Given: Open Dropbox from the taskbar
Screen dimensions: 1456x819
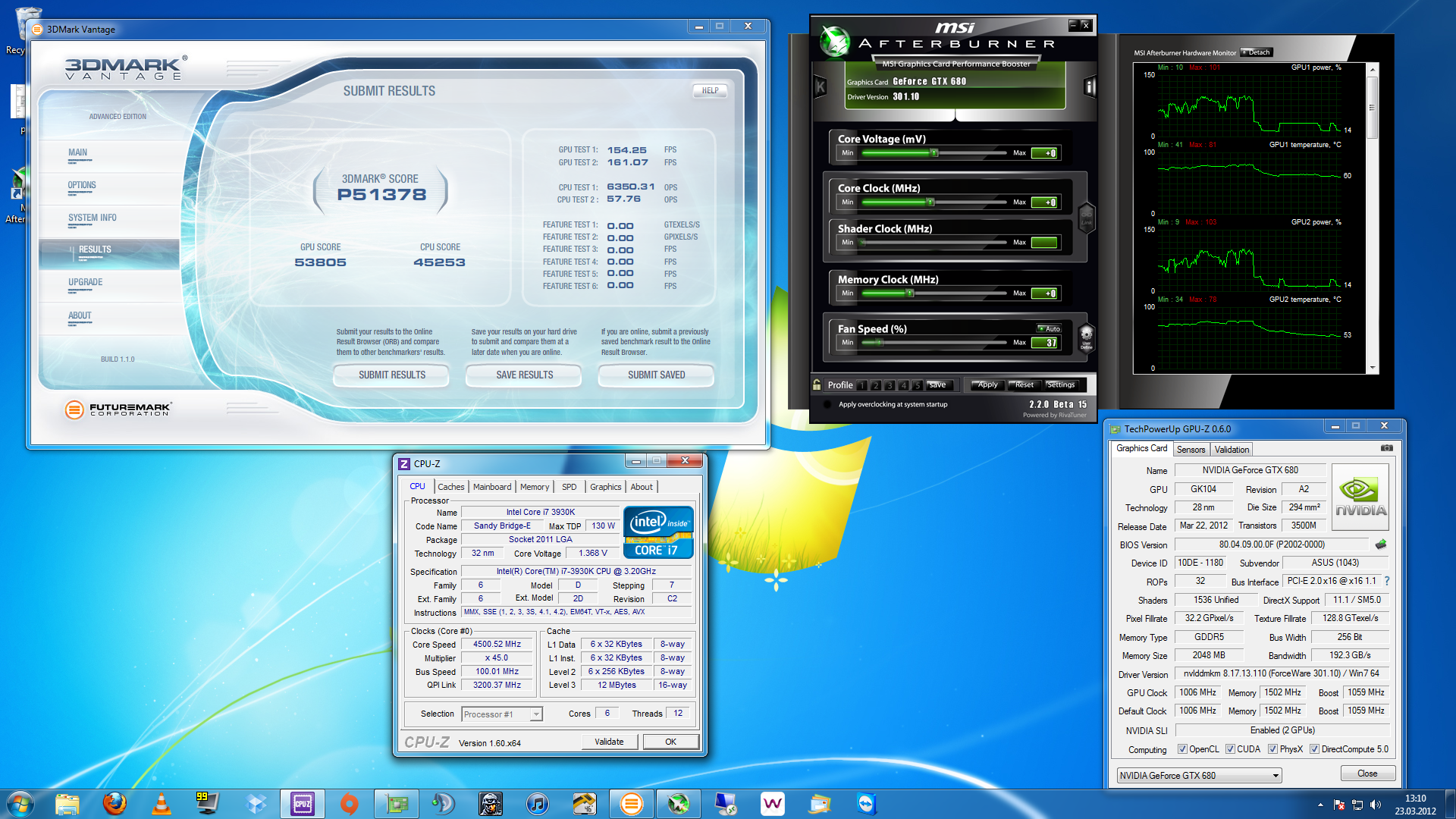Looking at the screenshot, I should tap(256, 804).
